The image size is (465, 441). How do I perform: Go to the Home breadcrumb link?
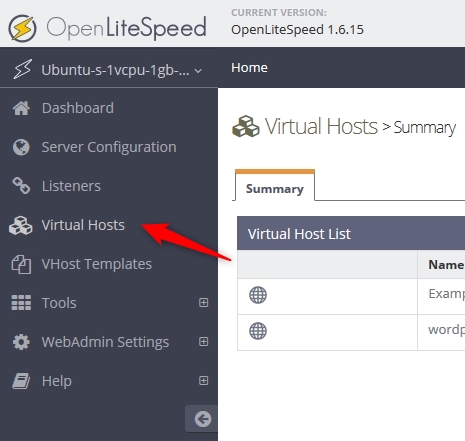click(x=249, y=68)
